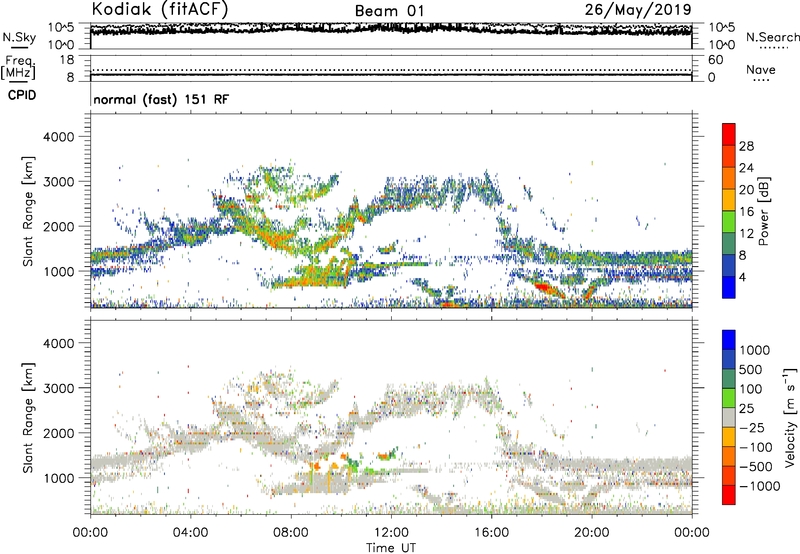Image resolution: width=800 pixels, height=554 pixels.
Task: Click the 'N.Sky' legend label
Action: tap(19, 37)
